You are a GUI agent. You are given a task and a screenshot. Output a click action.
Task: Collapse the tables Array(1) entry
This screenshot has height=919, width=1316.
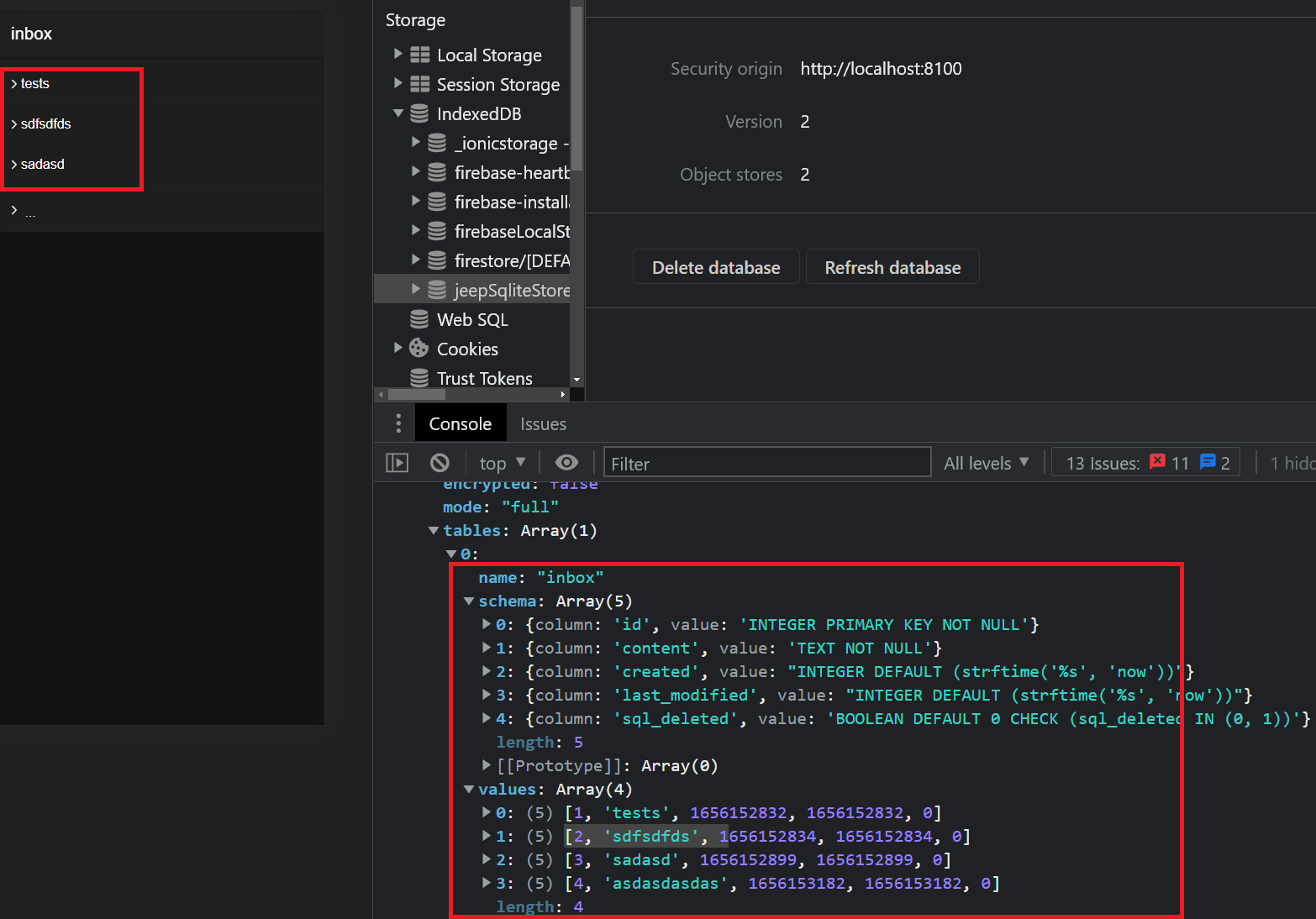[x=434, y=530]
